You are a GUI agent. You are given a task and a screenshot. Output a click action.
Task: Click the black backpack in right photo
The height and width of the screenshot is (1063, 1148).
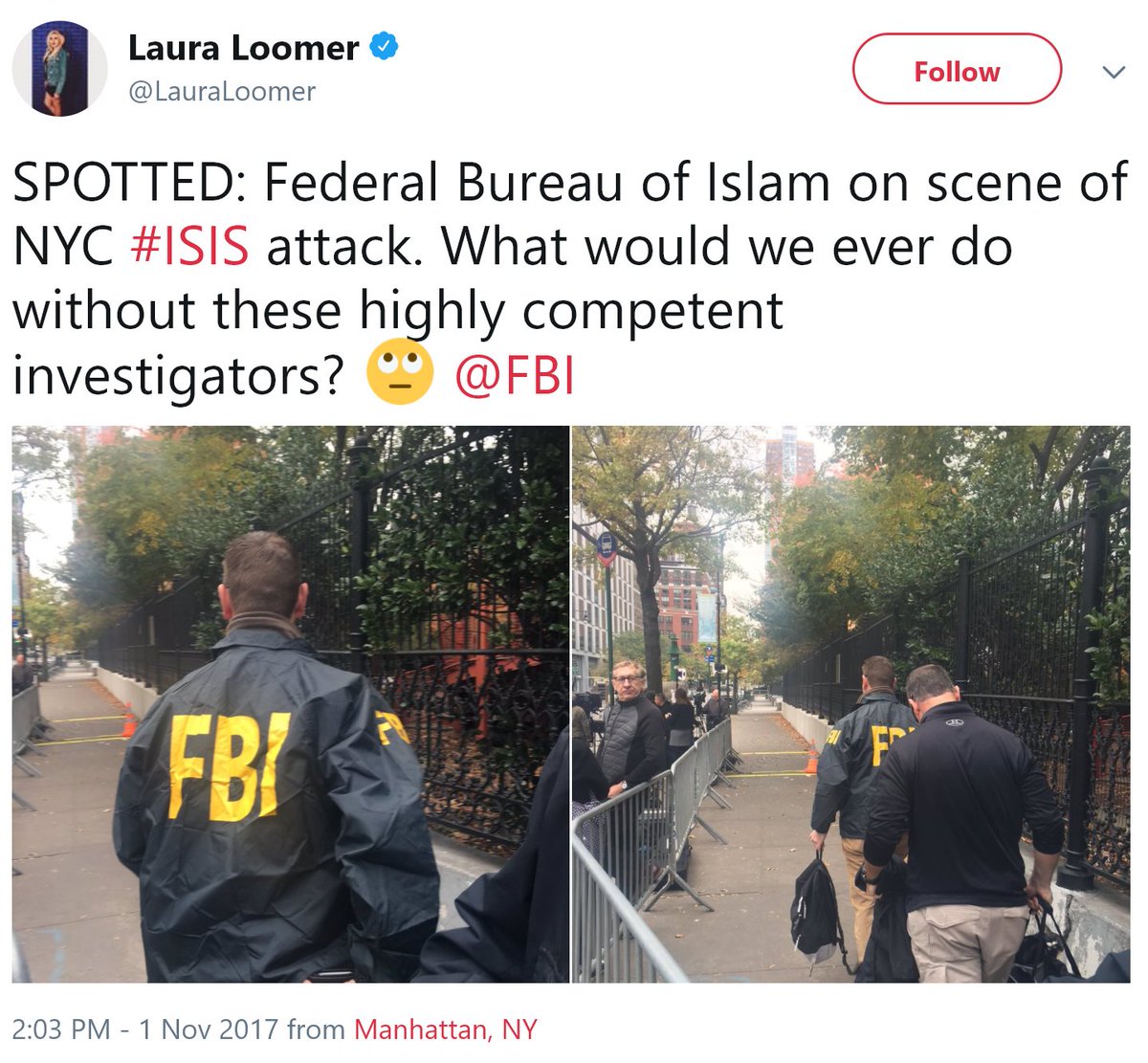(x=818, y=909)
